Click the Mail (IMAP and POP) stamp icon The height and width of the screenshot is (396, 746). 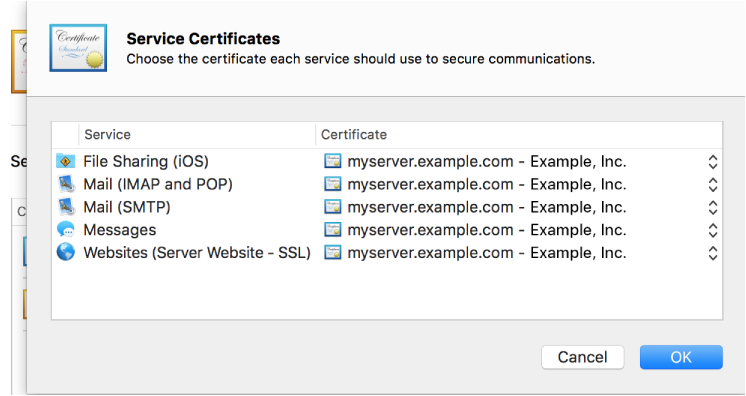(x=65, y=184)
